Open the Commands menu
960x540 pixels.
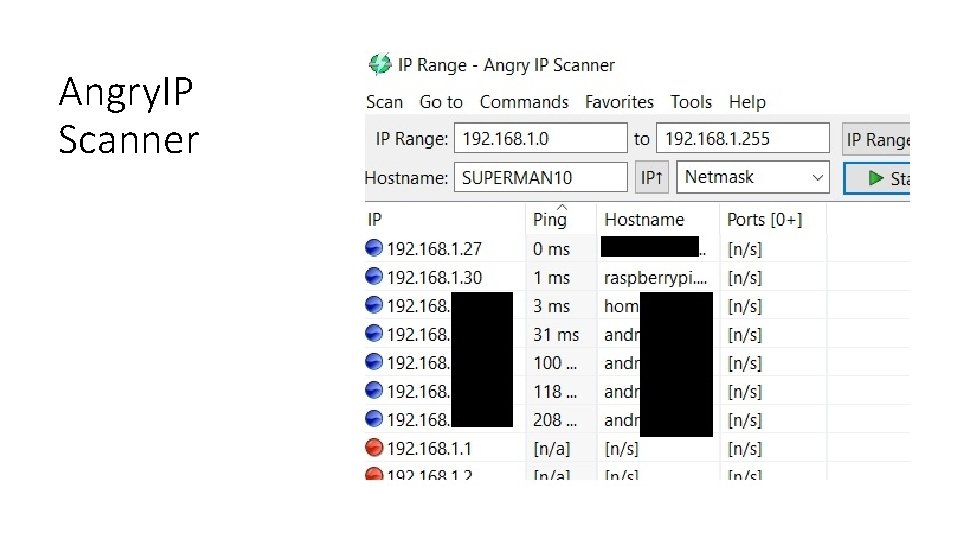click(523, 102)
